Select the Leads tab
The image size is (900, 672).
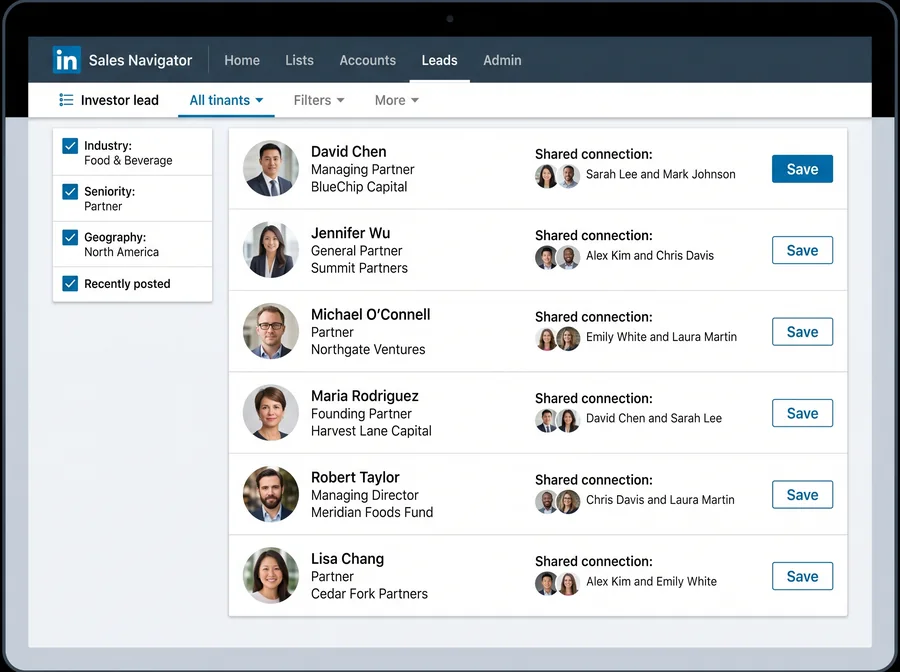(x=439, y=60)
